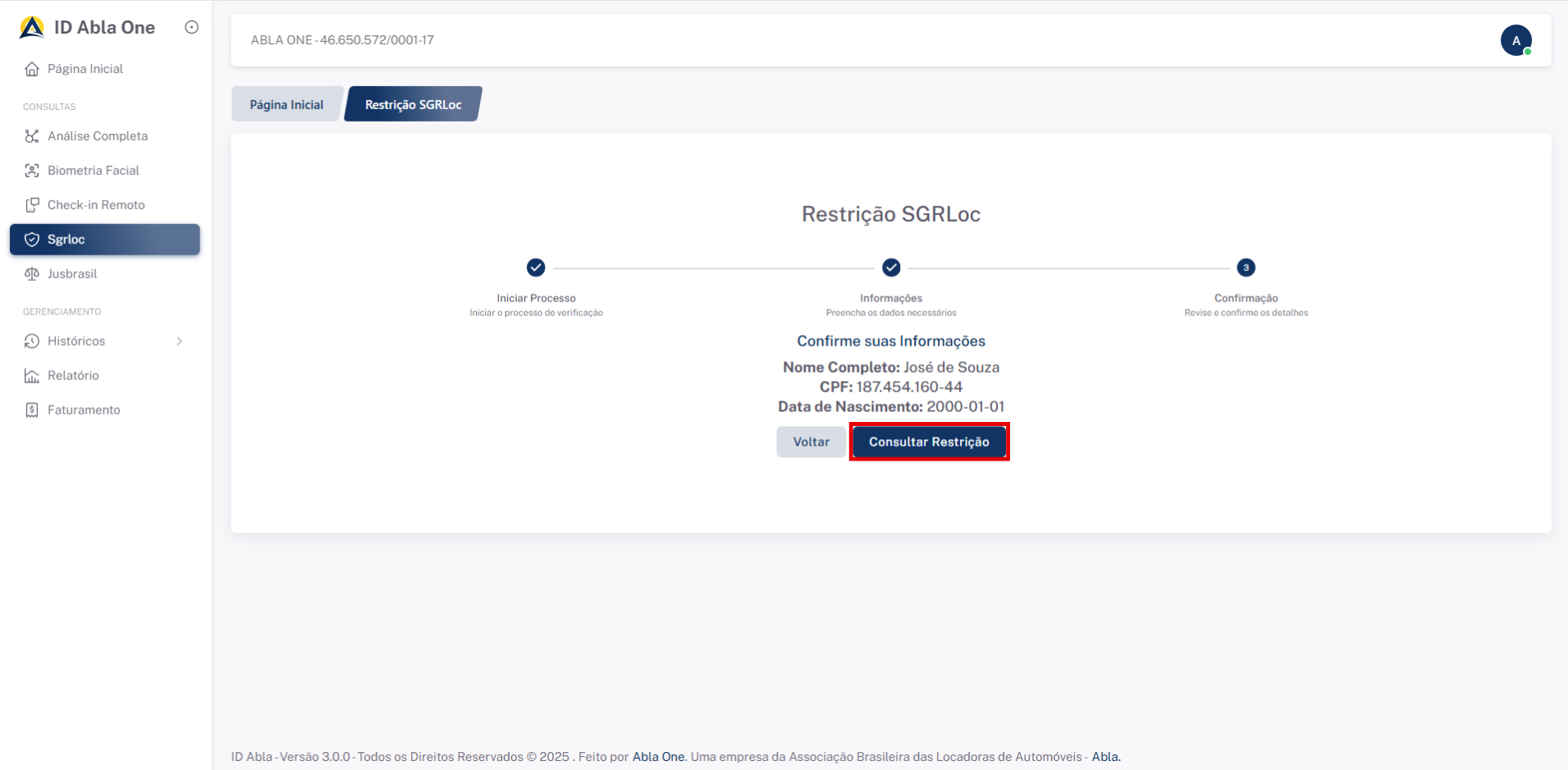Switch to the Página Inicial tab
The height and width of the screenshot is (770, 1568).
(x=286, y=104)
